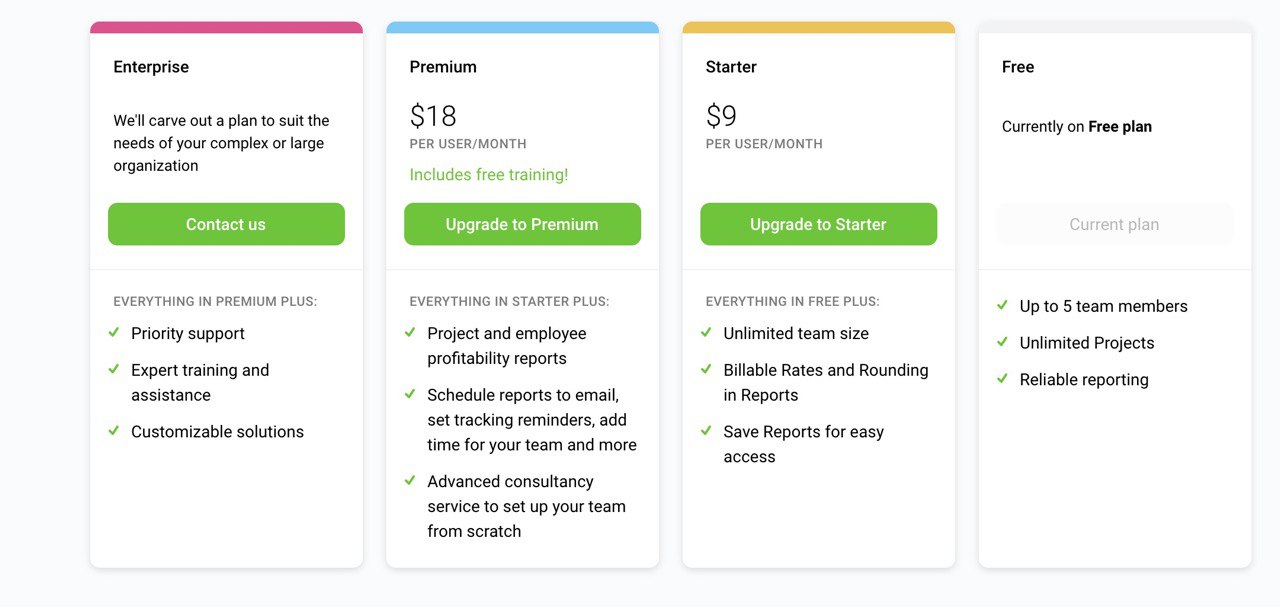Click the $9 Starter price
This screenshot has height=607, width=1280.
point(721,116)
